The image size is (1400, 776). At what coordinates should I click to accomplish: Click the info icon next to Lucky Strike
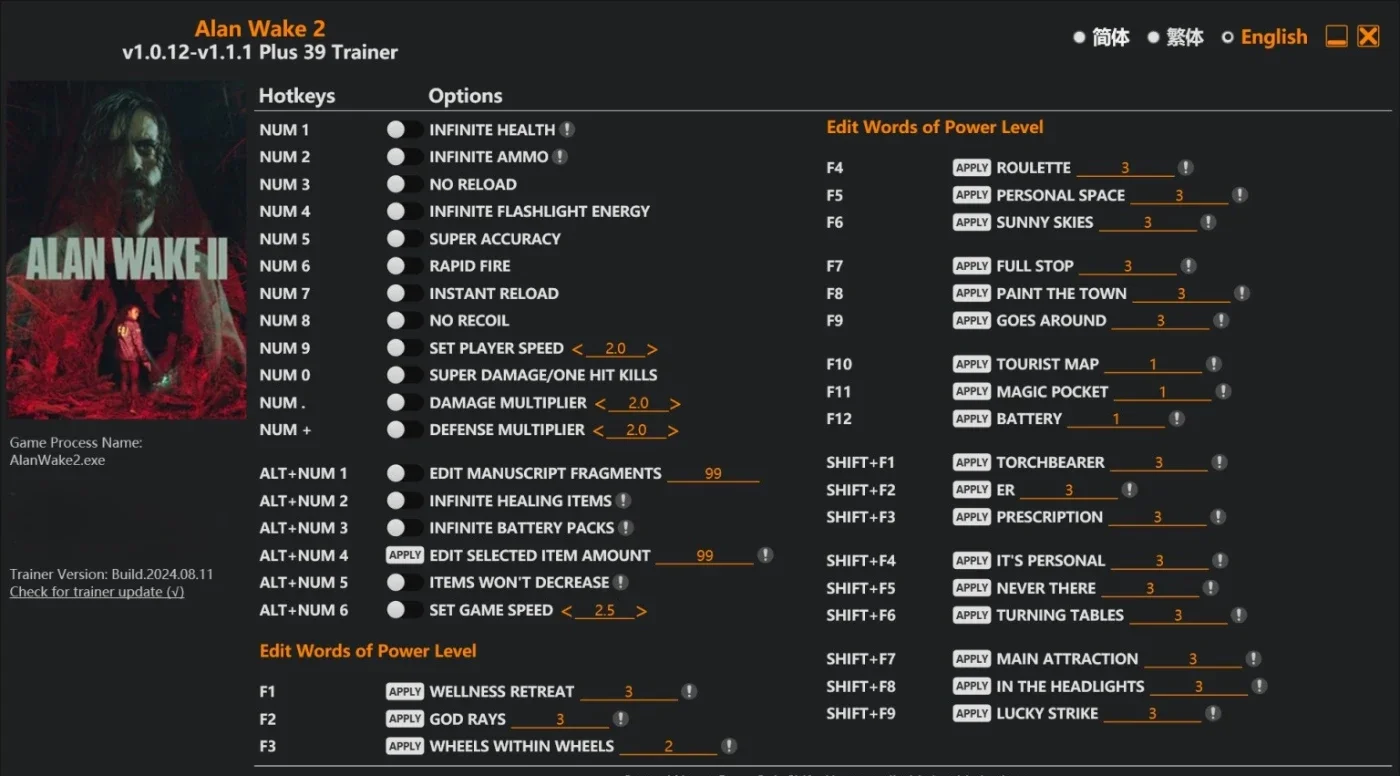(1213, 713)
